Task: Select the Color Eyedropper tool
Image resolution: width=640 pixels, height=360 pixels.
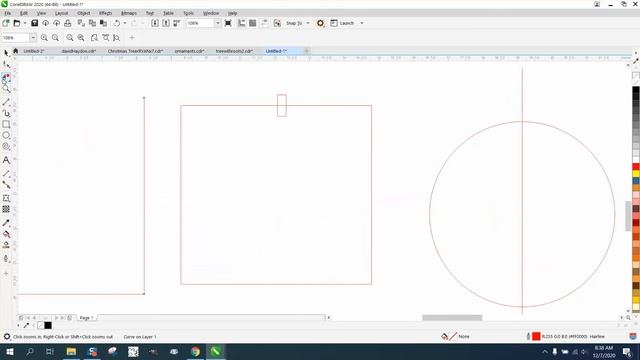Action: coord(6,223)
